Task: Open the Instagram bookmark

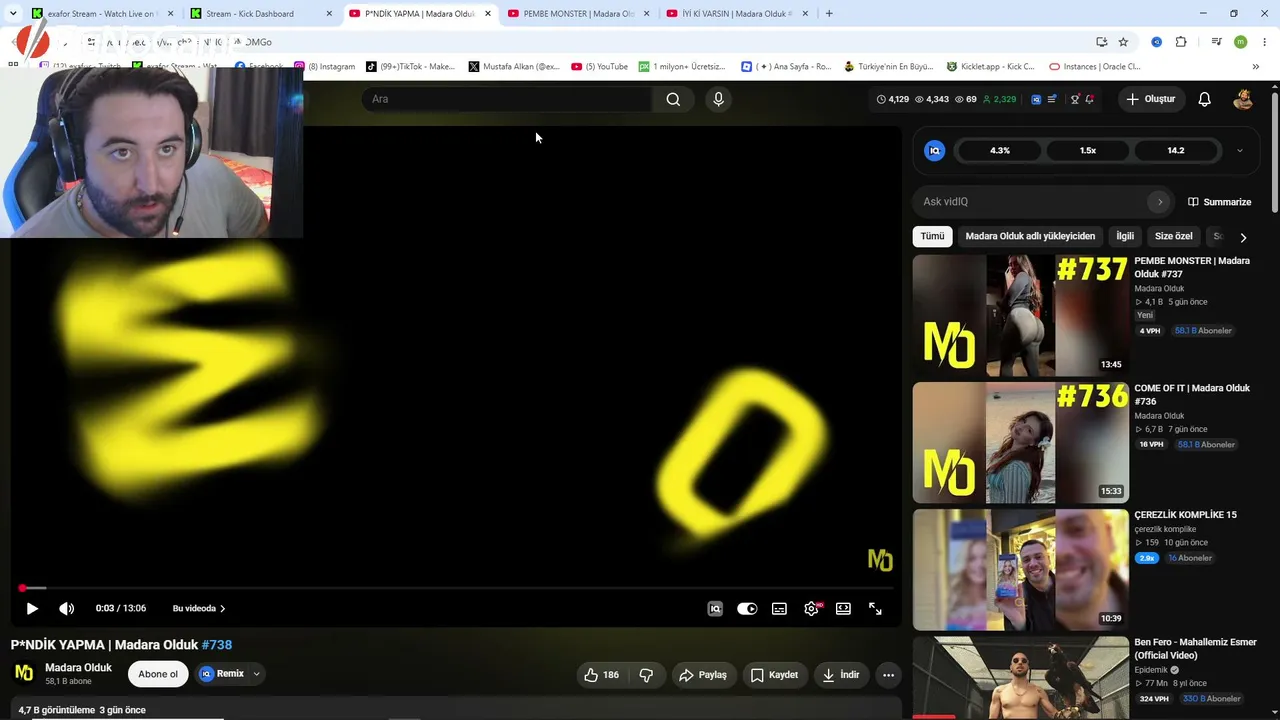Action: pyautogui.click(x=325, y=67)
